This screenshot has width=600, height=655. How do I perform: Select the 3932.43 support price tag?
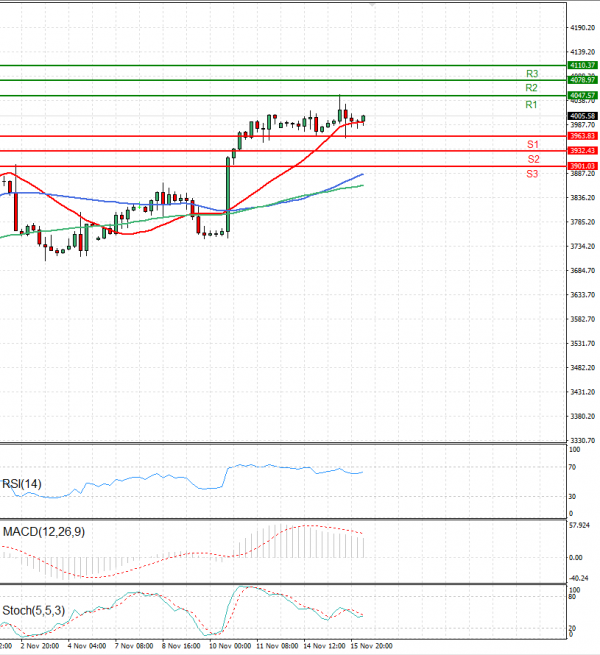582,151
